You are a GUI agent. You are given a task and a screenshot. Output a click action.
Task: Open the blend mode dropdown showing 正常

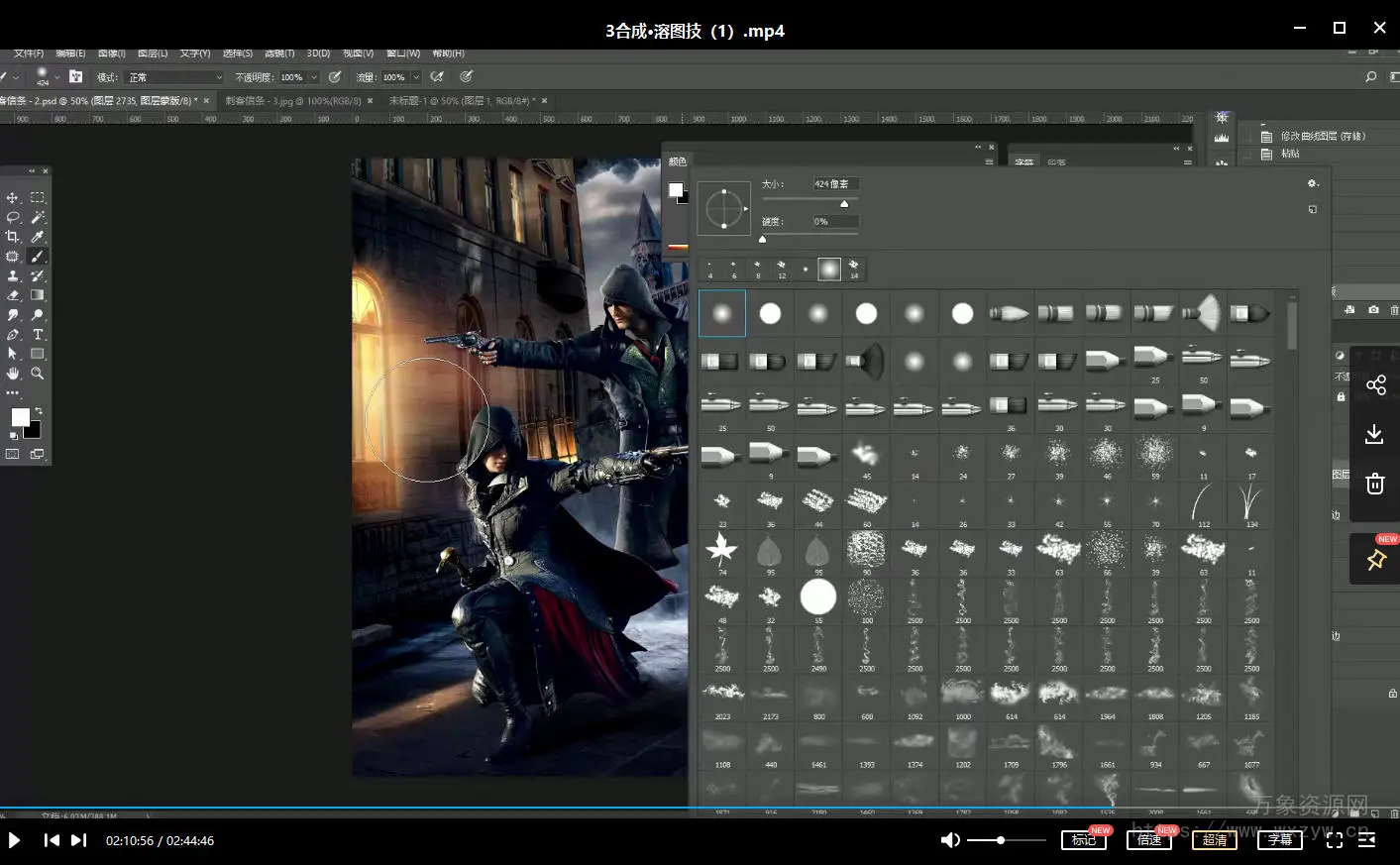(175, 77)
